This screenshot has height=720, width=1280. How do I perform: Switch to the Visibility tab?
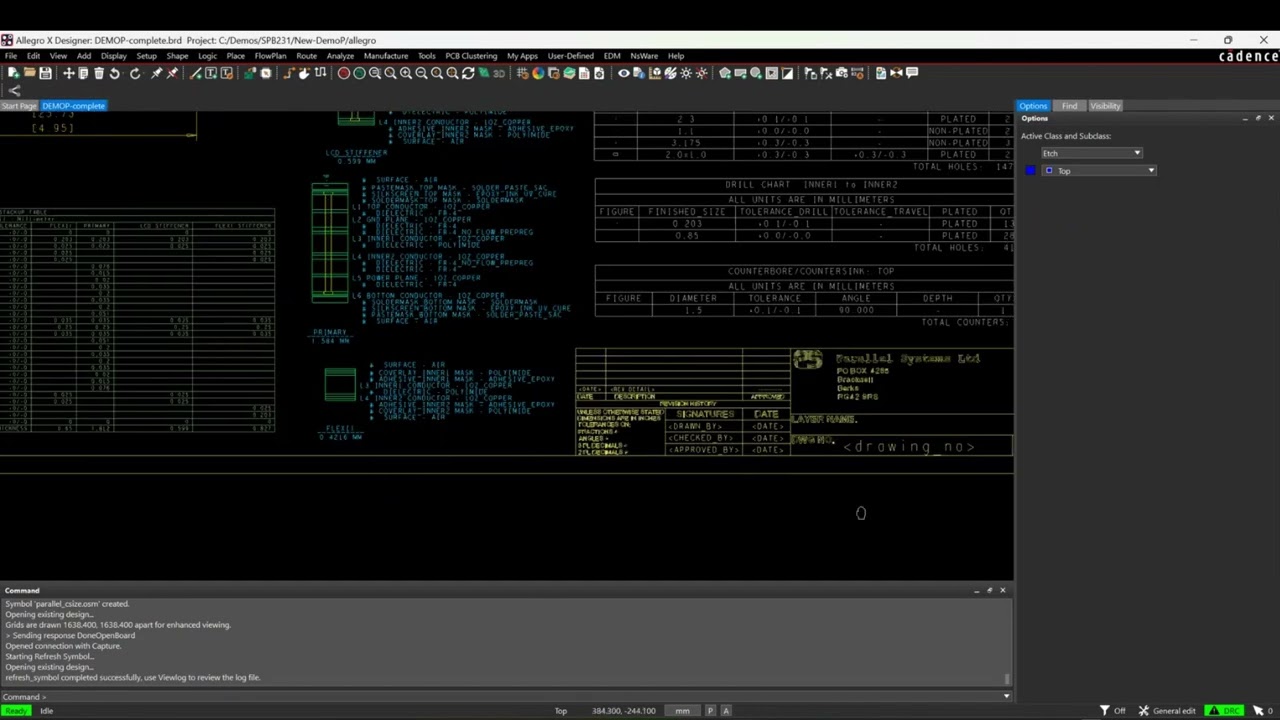(1105, 106)
